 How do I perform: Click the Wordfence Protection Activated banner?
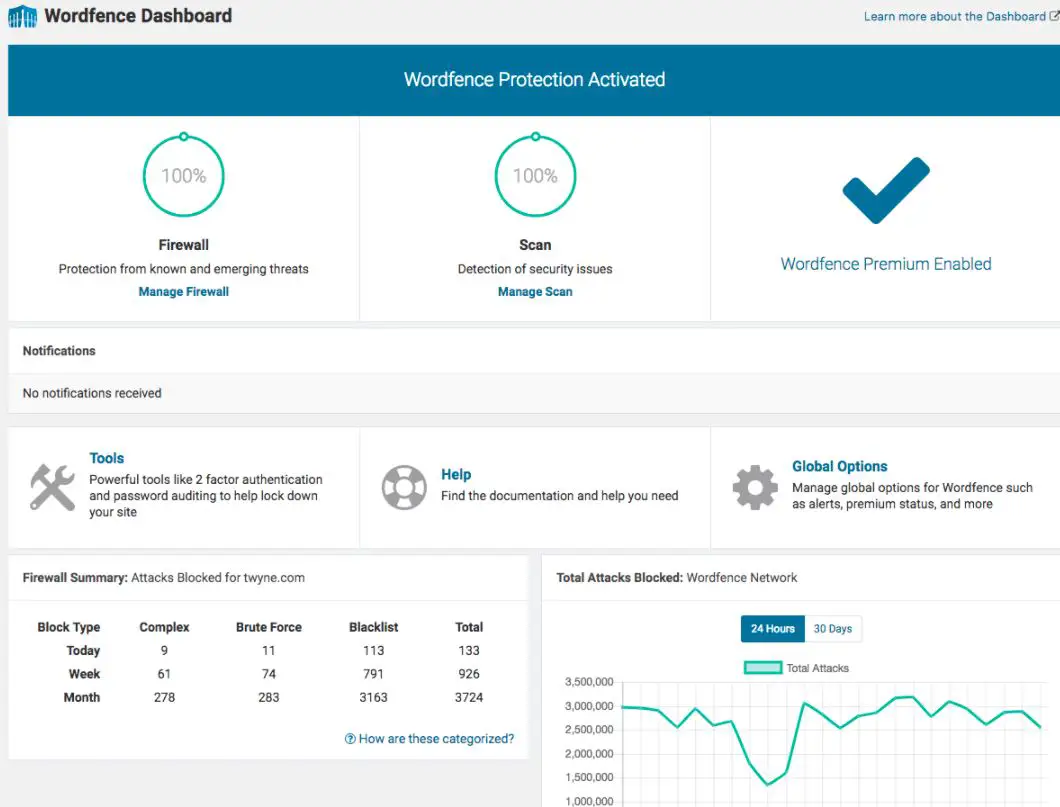point(534,80)
